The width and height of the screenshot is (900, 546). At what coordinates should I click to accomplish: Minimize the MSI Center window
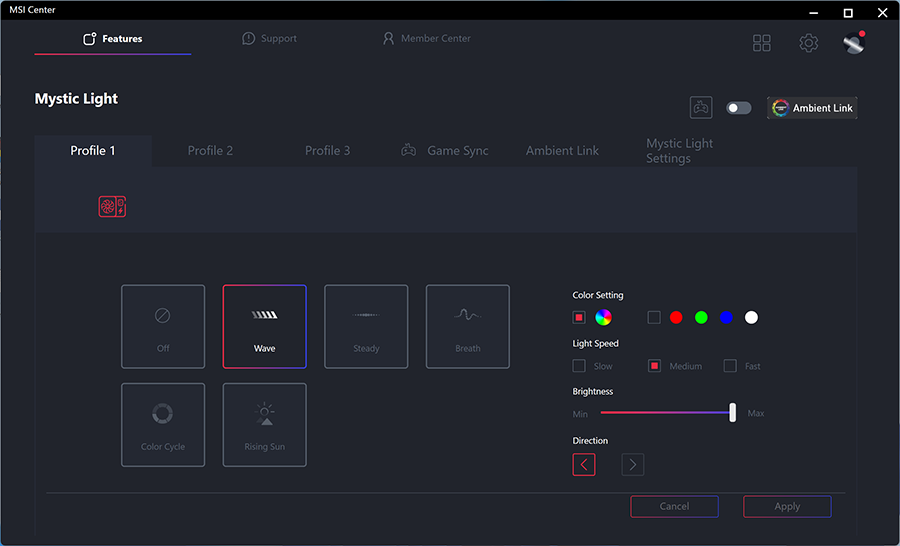coord(813,13)
